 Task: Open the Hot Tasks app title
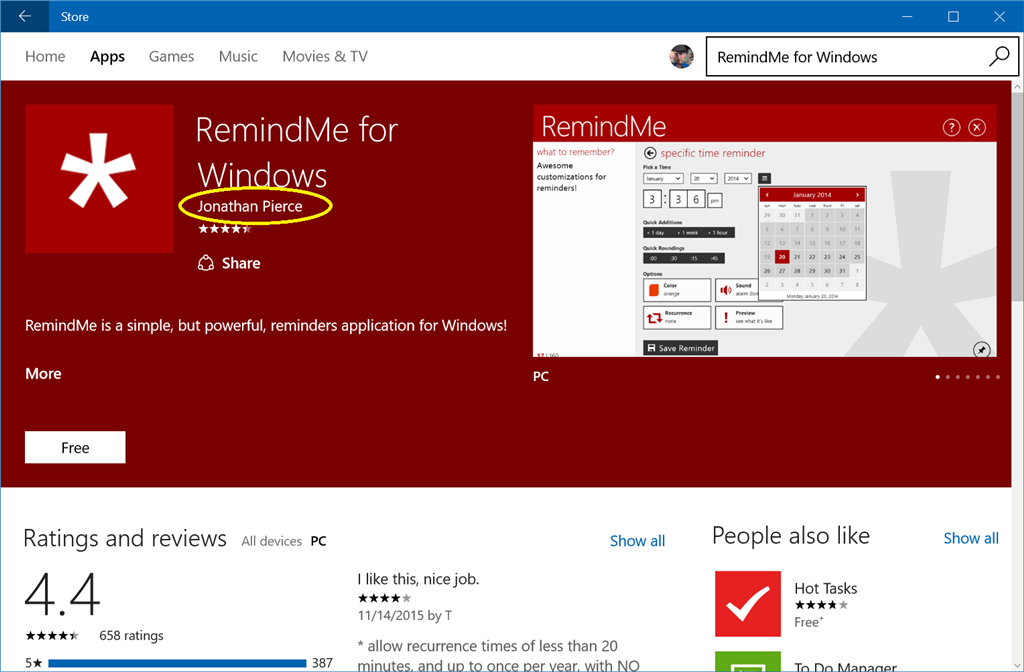pyautogui.click(x=825, y=588)
